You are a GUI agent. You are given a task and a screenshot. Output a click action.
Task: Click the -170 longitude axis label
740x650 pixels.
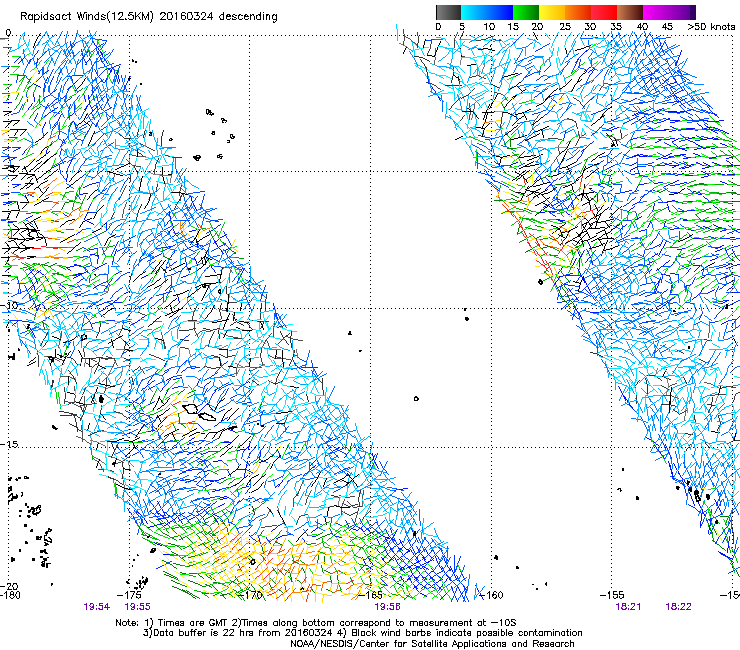pyautogui.click(x=251, y=595)
